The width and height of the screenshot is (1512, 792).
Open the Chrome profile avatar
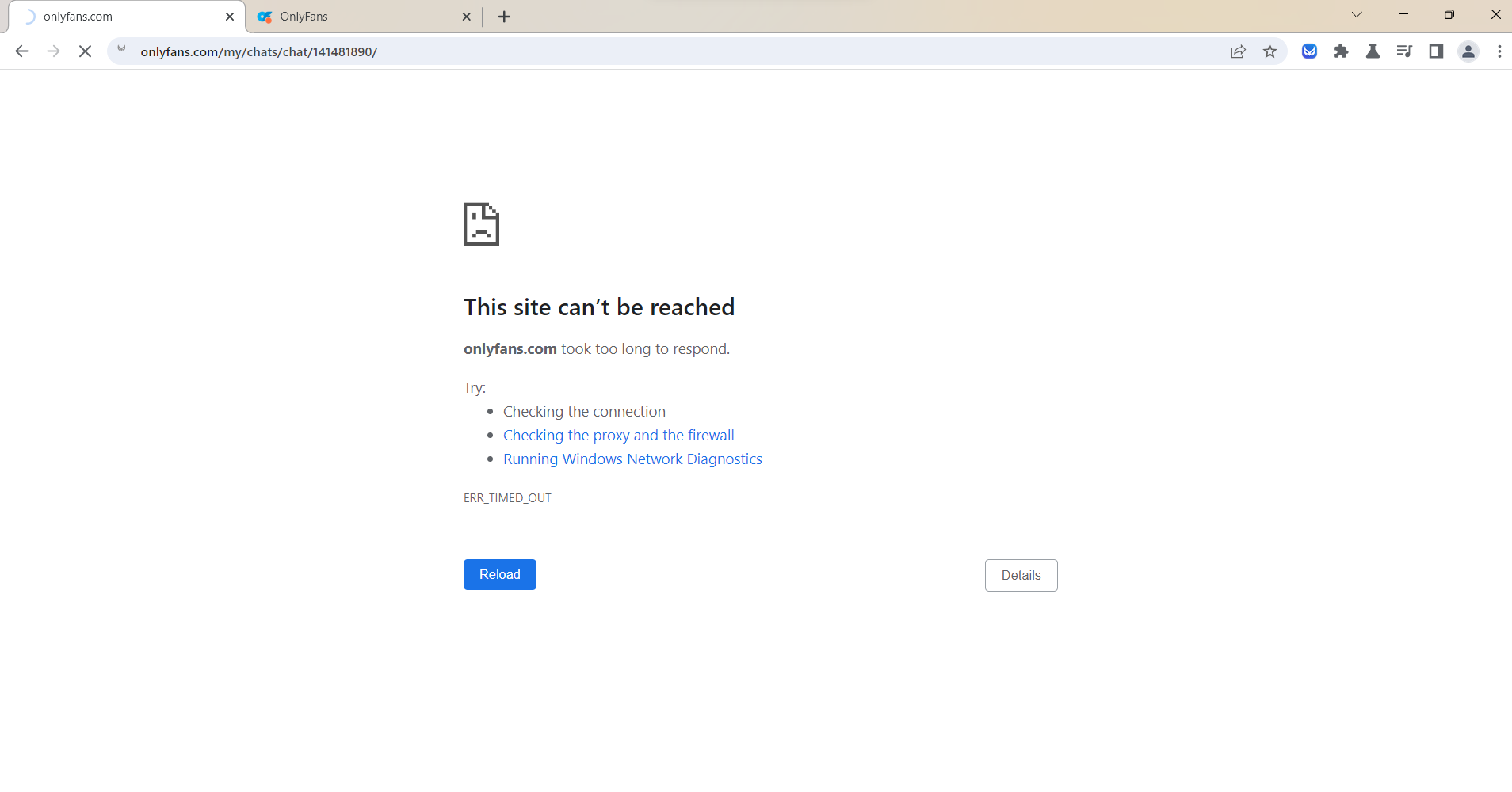click(x=1468, y=51)
